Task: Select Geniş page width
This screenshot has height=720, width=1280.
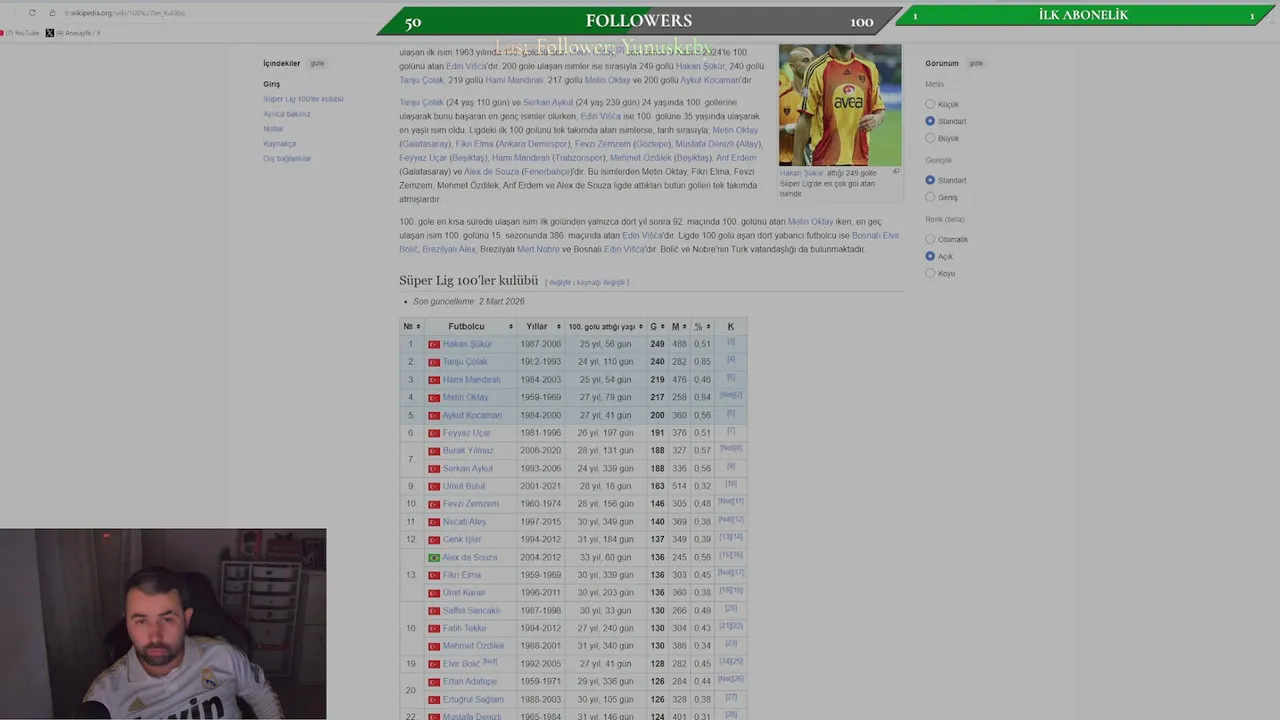Action: [x=930, y=197]
